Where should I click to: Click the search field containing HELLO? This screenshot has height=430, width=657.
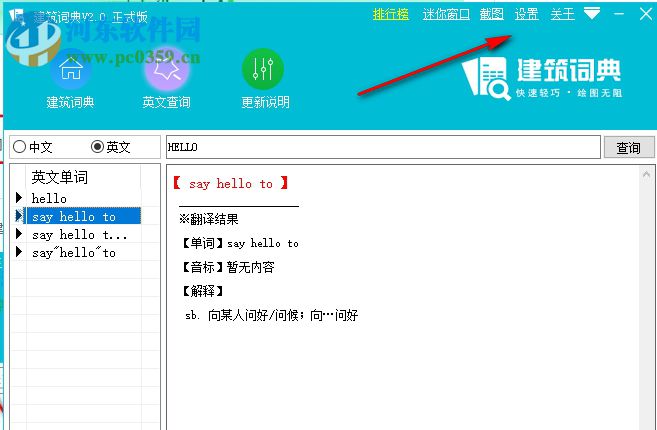(383, 147)
